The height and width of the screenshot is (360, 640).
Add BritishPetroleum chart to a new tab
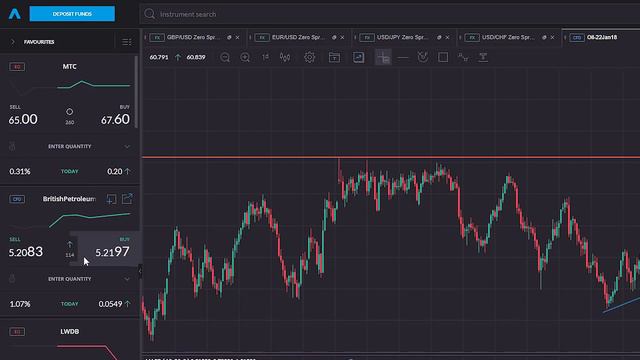(111, 199)
